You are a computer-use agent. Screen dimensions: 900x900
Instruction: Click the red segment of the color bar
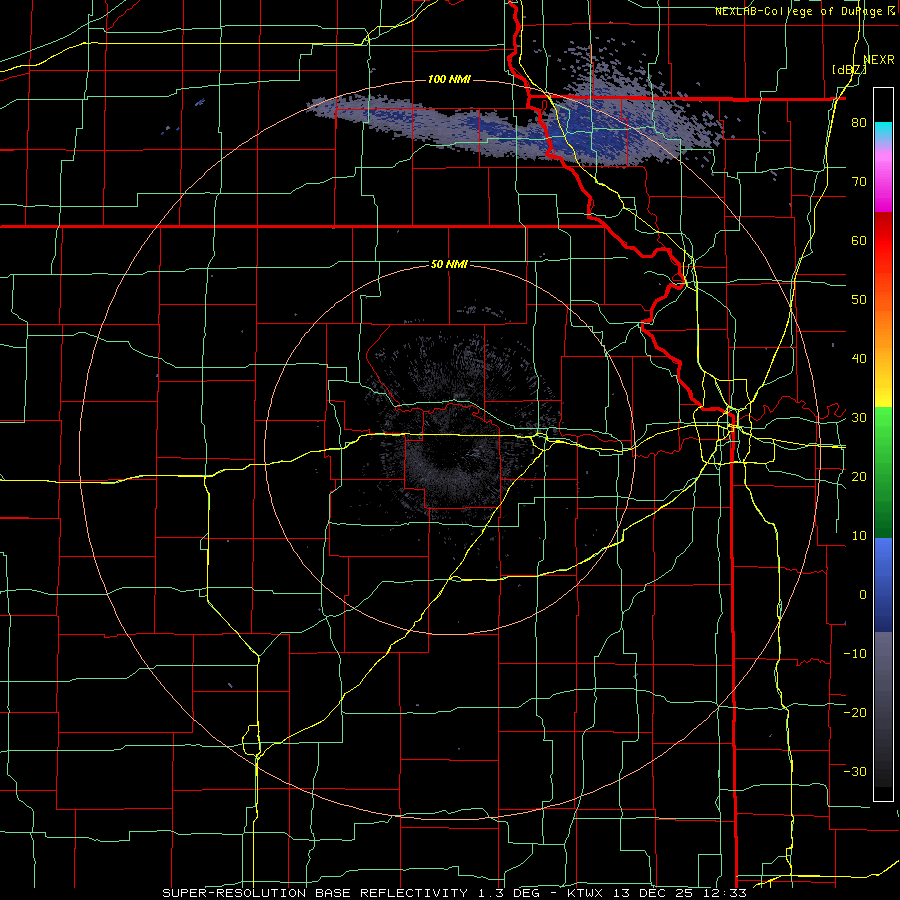pos(883,241)
